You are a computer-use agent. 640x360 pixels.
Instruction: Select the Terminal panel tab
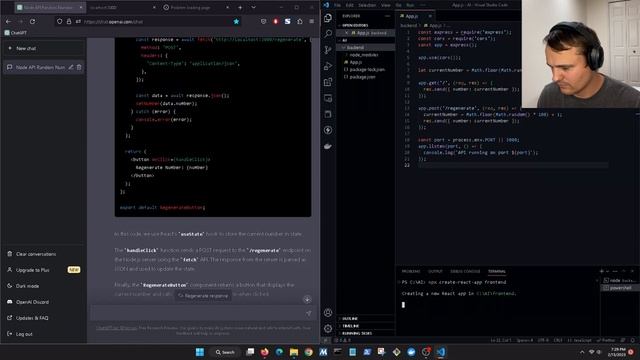click(x=496, y=271)
